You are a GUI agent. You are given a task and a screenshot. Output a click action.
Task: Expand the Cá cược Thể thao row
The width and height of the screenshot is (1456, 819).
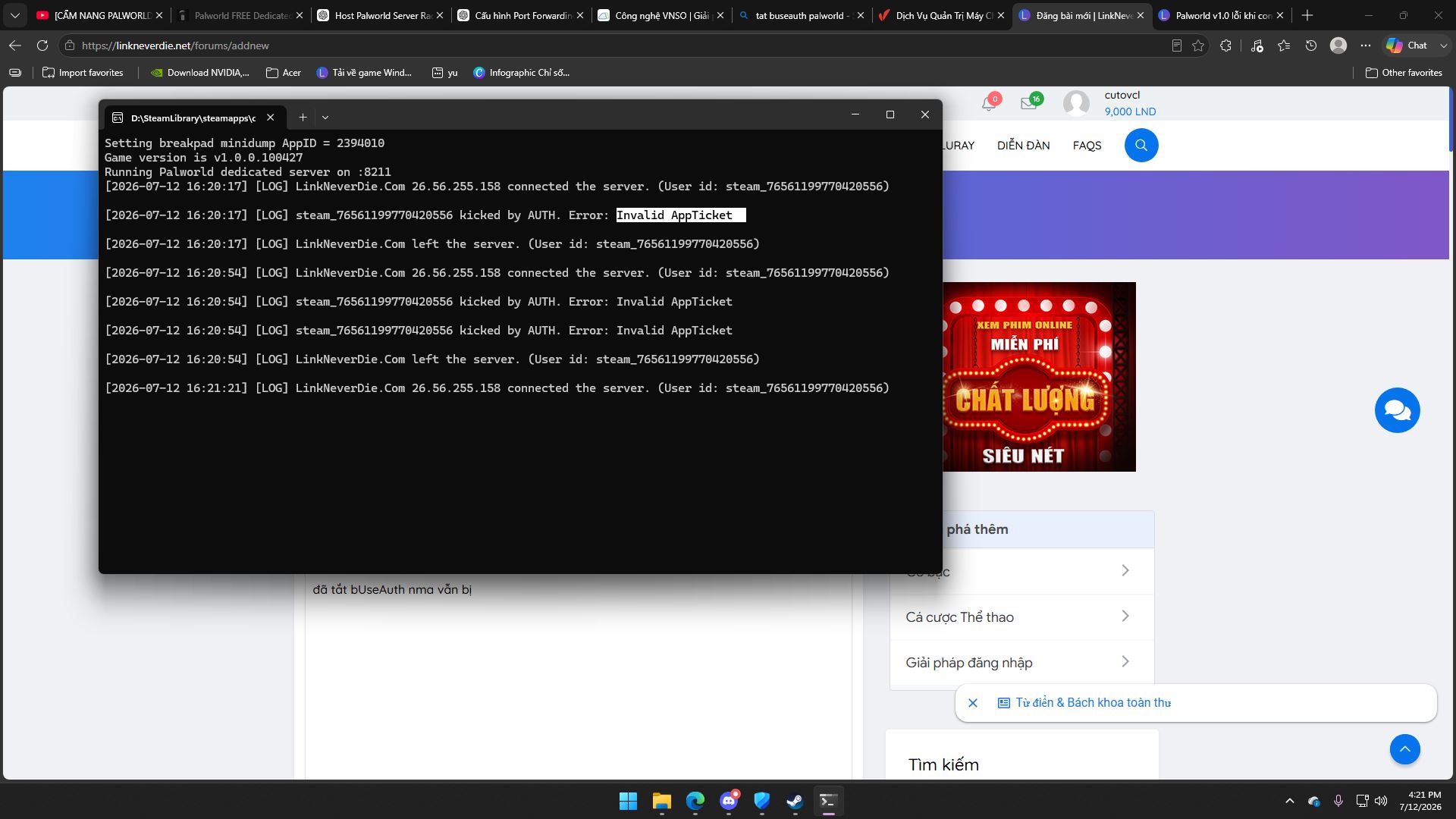pos(1021,617)
